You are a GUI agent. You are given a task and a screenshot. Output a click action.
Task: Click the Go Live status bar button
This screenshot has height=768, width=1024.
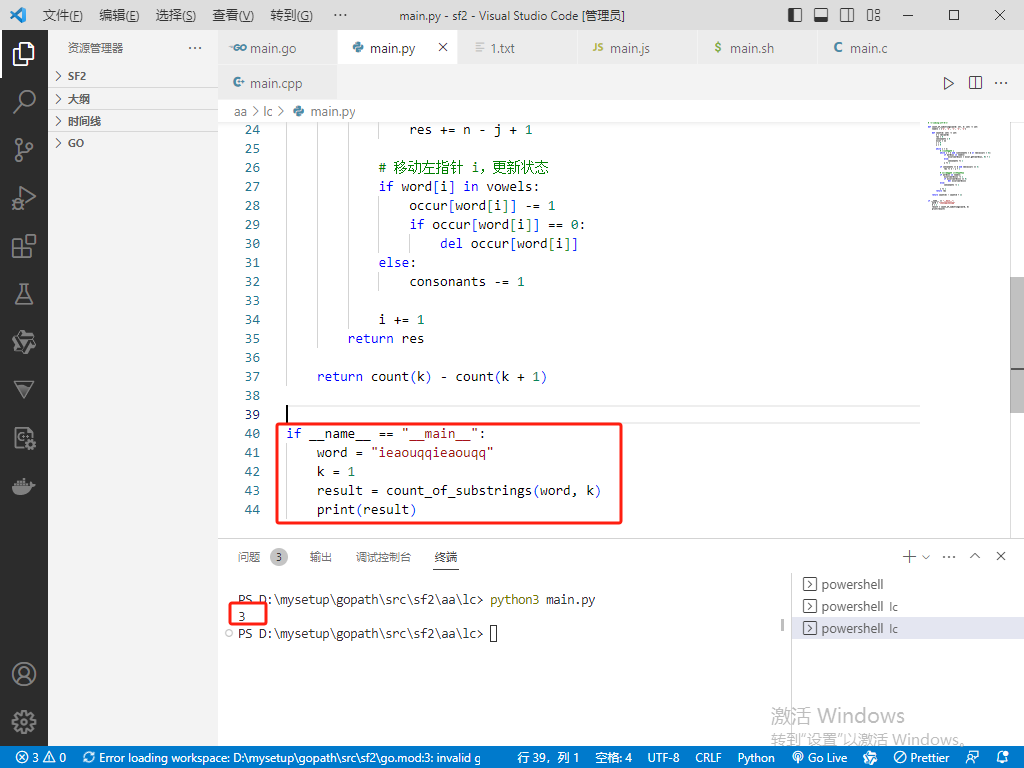[x=820, y=758]
